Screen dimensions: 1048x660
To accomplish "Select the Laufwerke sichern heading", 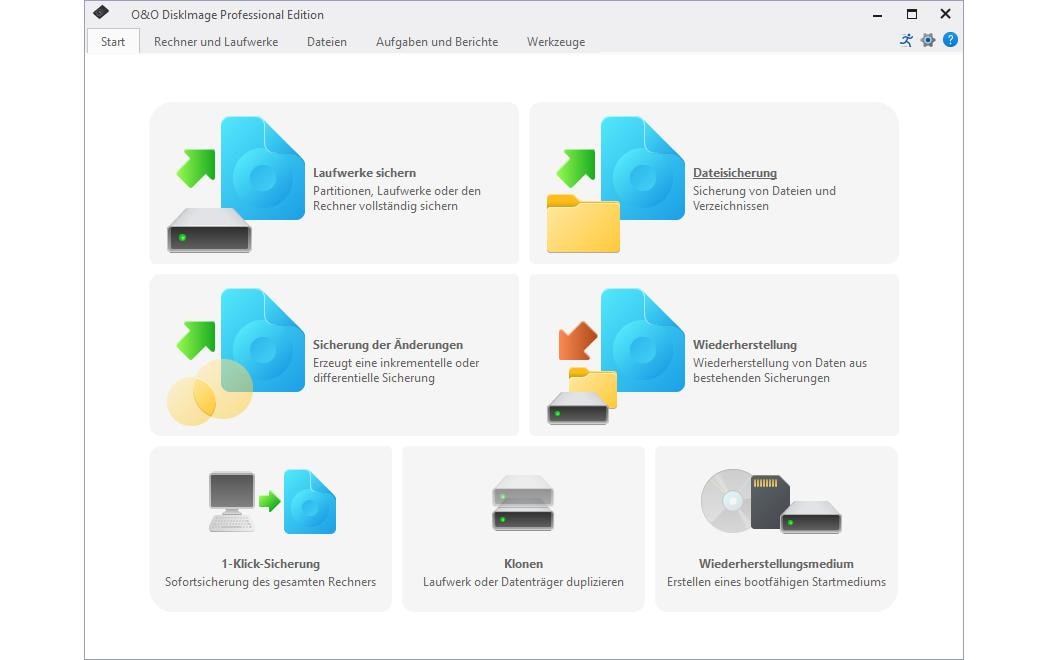I will [364, 173].
